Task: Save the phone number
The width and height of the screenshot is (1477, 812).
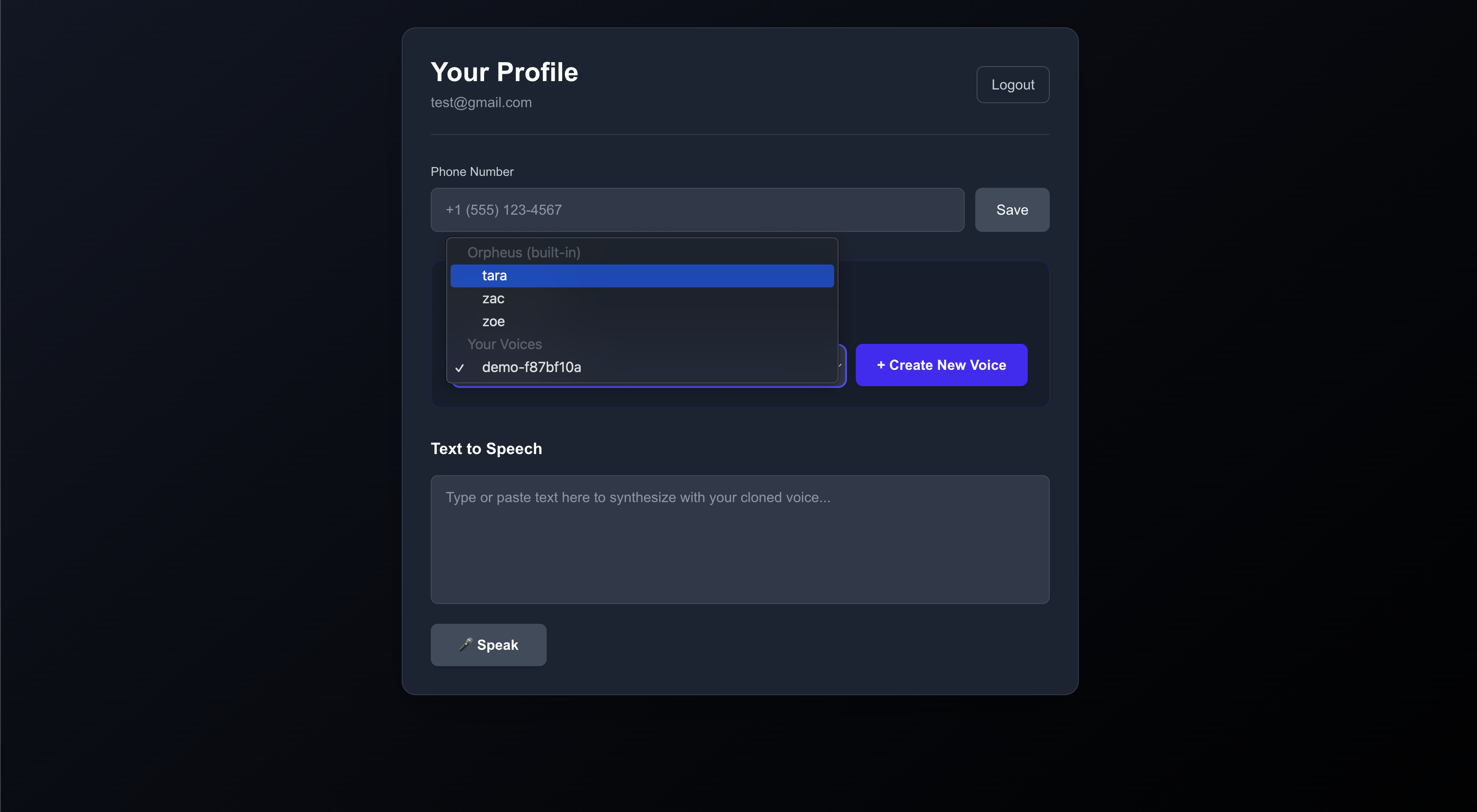Action: pos(1012,210)
